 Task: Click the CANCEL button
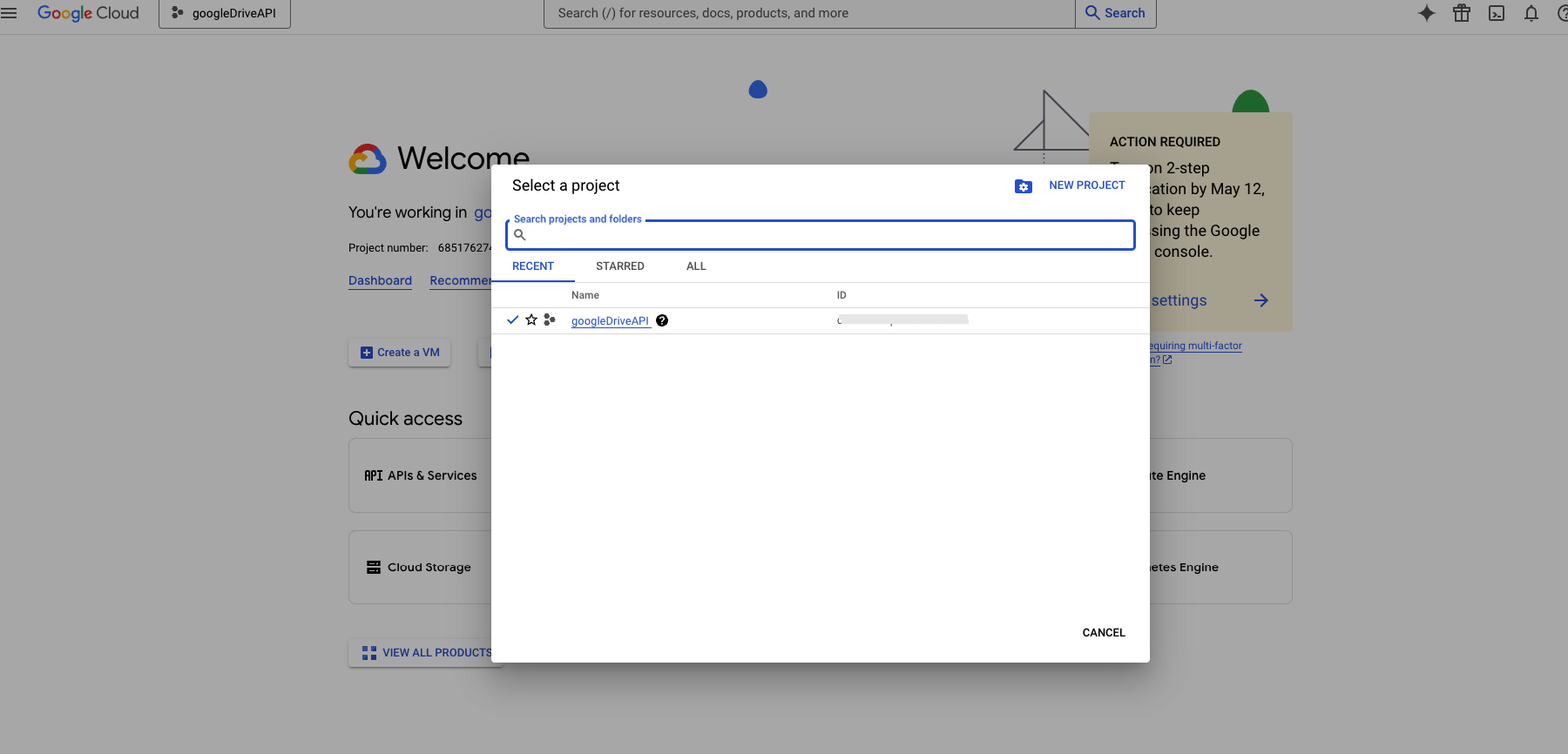click(x=1104, y=633)
